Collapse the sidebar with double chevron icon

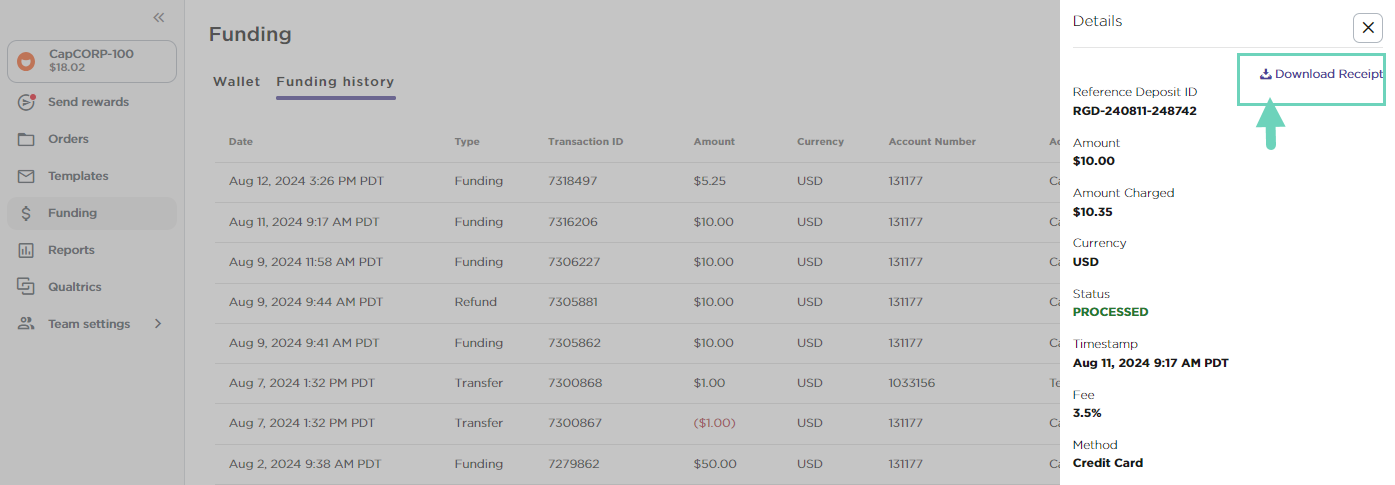click(x=159, y=18)
